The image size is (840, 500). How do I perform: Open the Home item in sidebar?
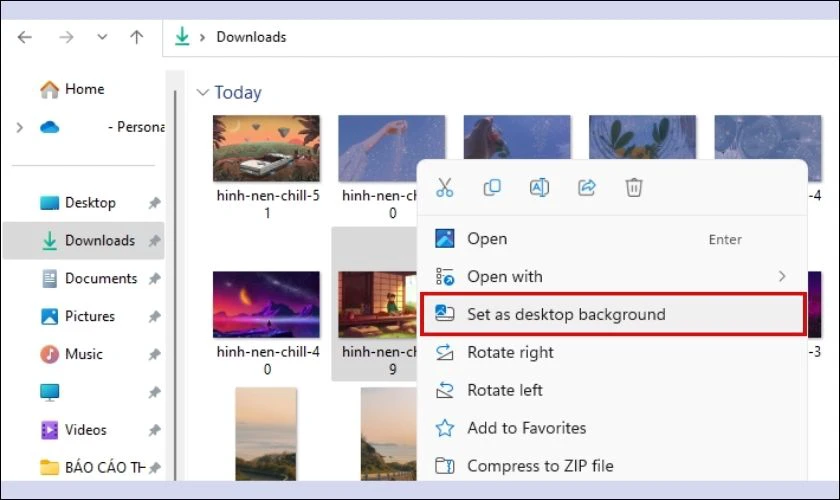click(83, 89)
